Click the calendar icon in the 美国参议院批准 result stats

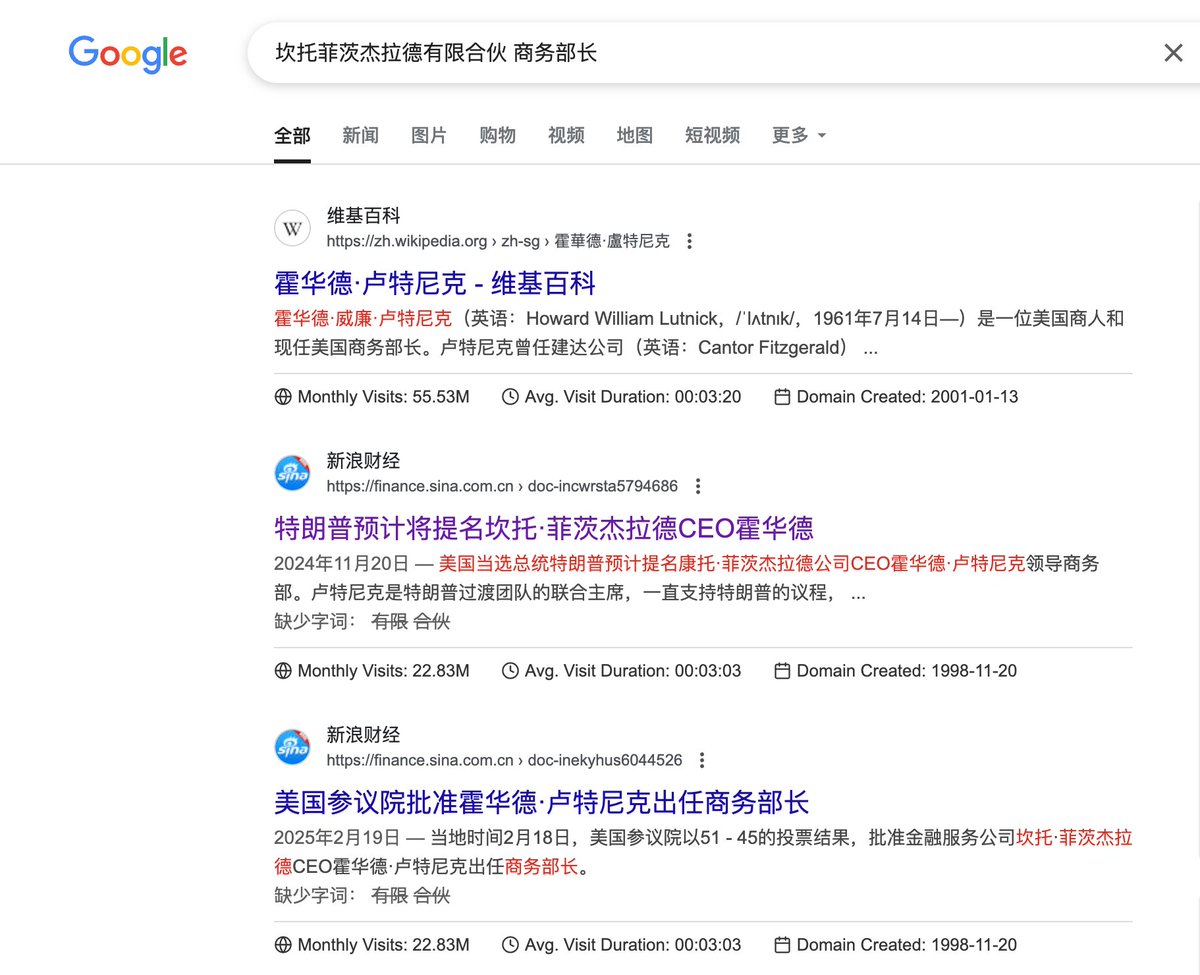point(782,945)
